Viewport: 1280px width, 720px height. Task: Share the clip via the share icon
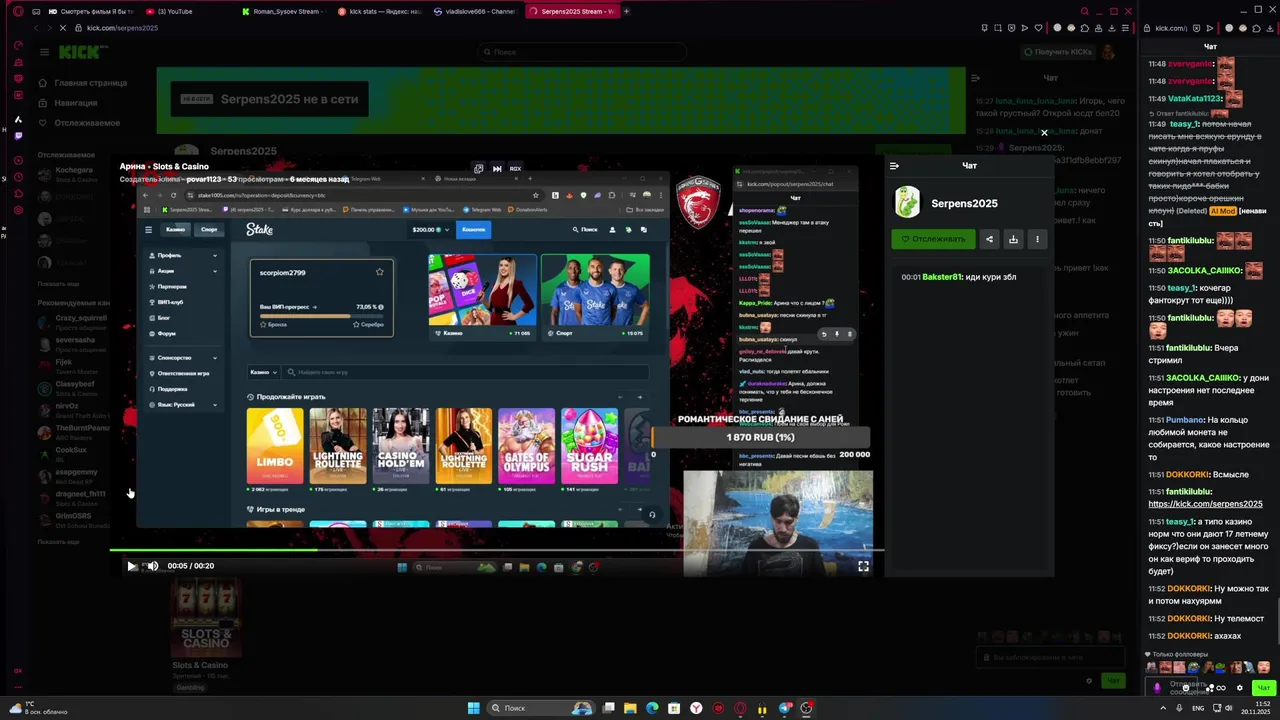[x=989, y=239]
